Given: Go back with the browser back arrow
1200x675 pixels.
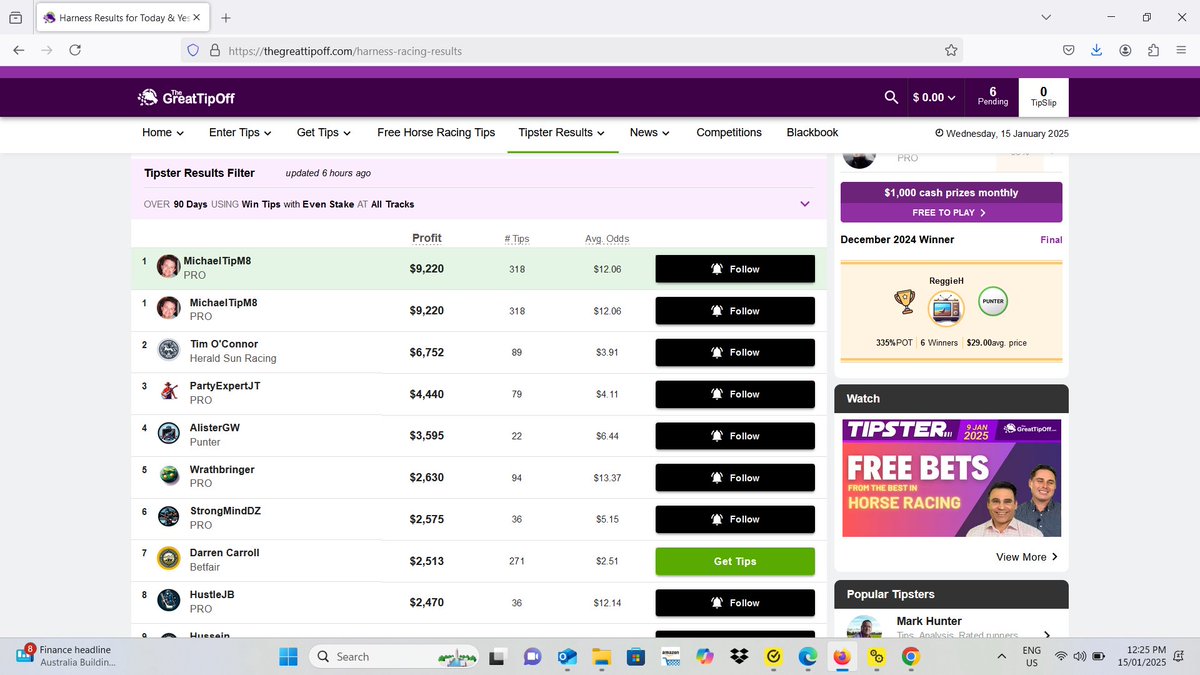Looking at the screenshot, I should click(x=19, y=50).
